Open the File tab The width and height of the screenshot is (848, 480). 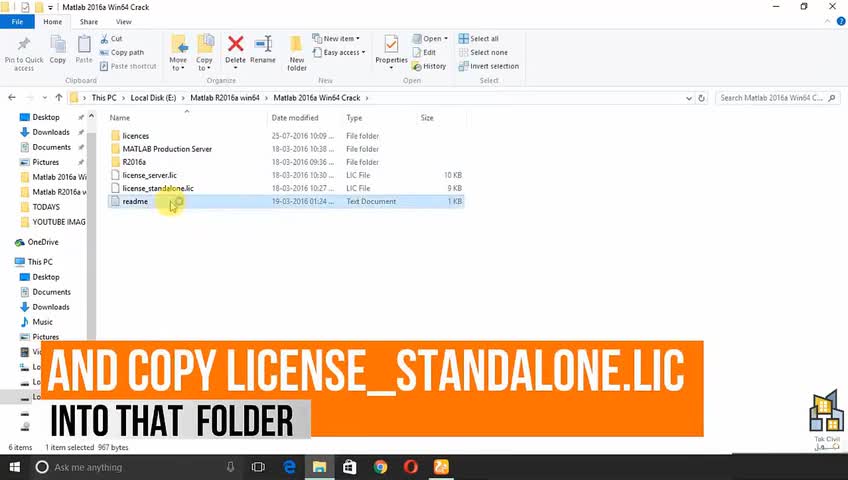(17, 22)
